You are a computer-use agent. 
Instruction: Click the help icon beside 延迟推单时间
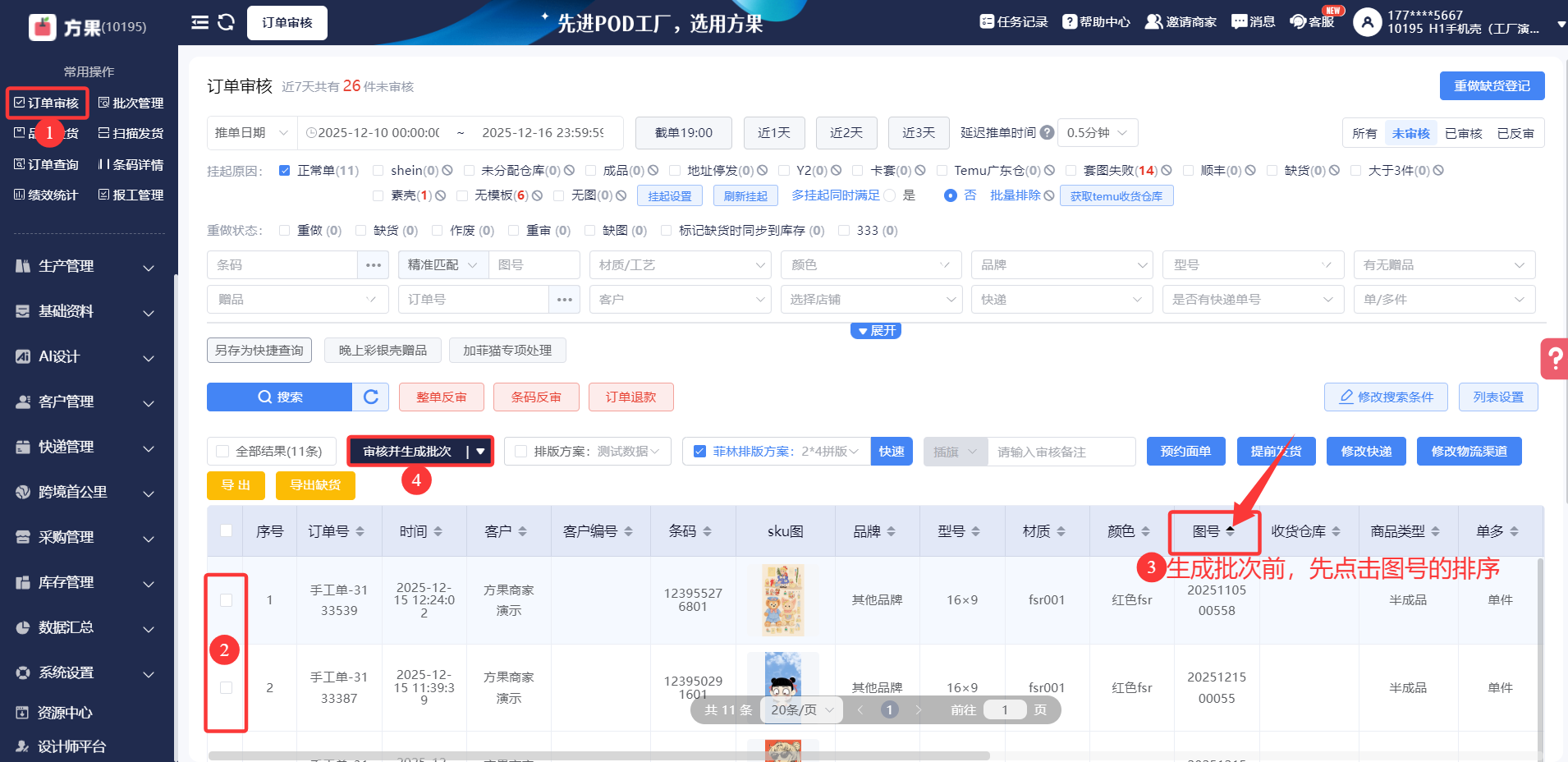coord(1047,133)
